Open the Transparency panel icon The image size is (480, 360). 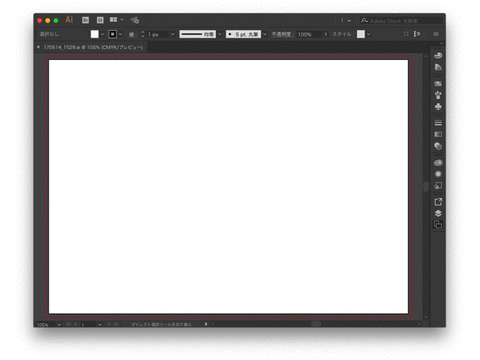click(438, 146)
